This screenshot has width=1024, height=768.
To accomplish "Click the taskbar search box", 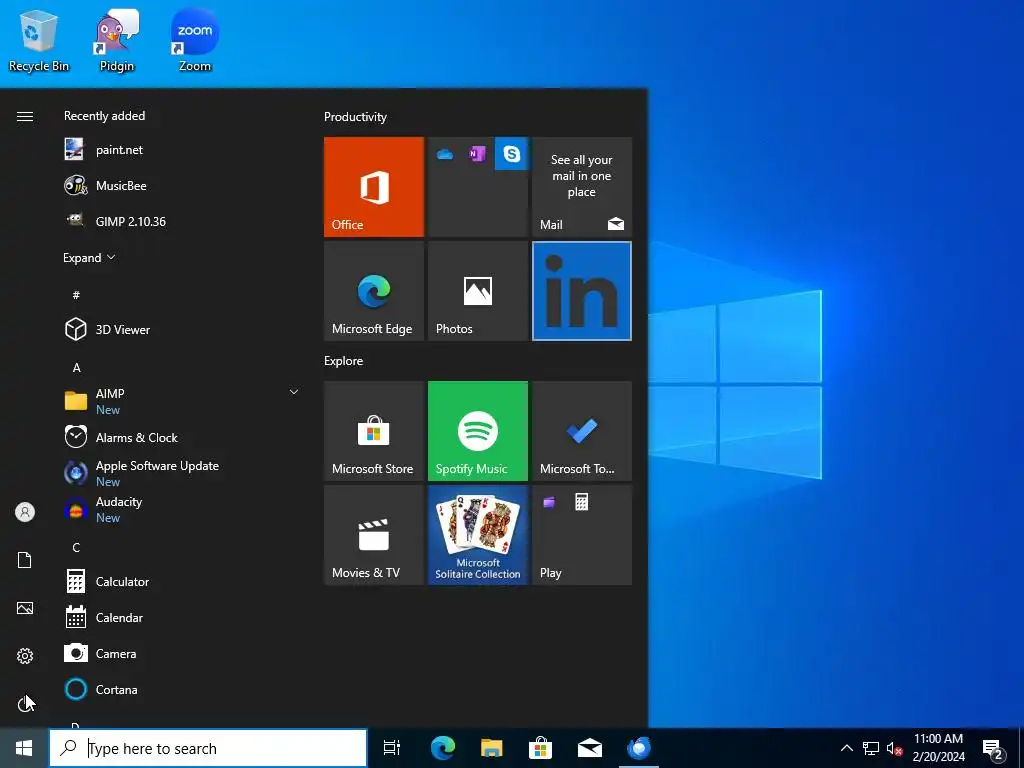I will [208, 748].
